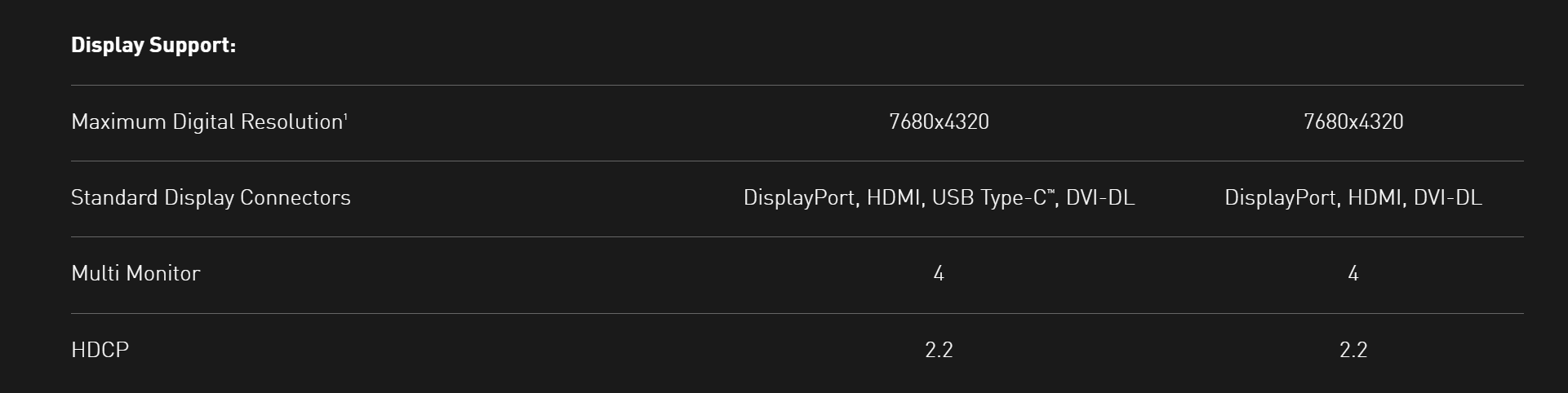Click Multi Monitor value 4, rightmost column
Viewport: 1568px width, 393px height.
[1353, 274]
